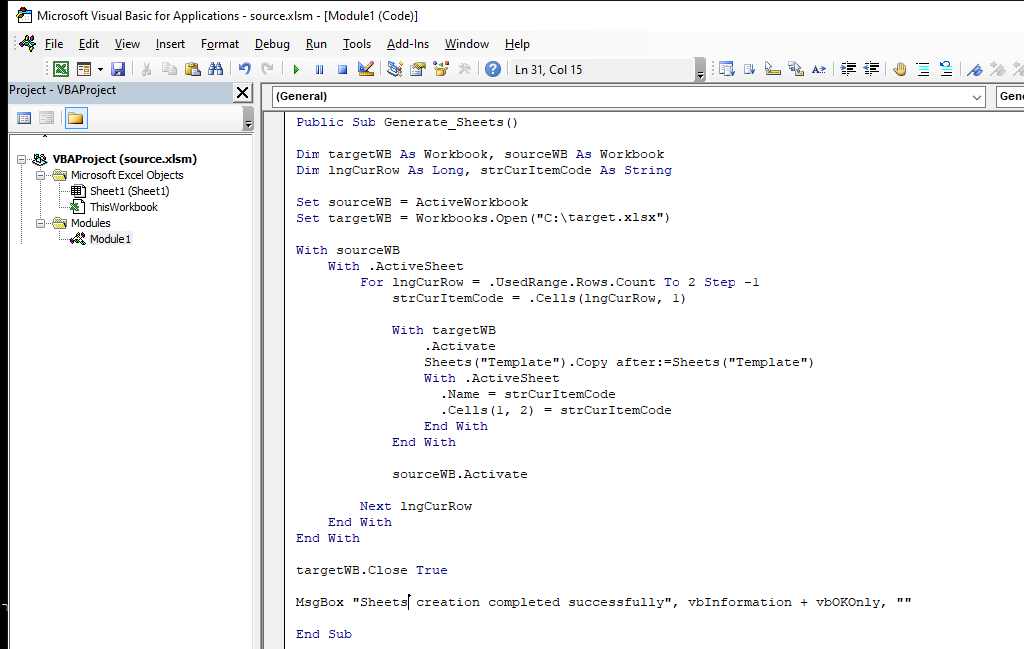Click View Code button in Project panel
Image resolution: width=1024 pixels, height=649 pixels.
coord(25,119)
